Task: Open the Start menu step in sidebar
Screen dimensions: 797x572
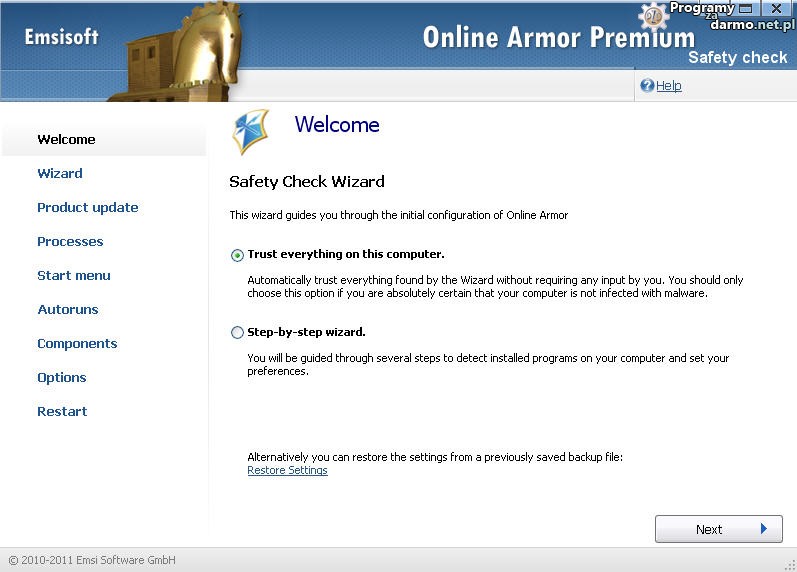Action: pos(74,276)
